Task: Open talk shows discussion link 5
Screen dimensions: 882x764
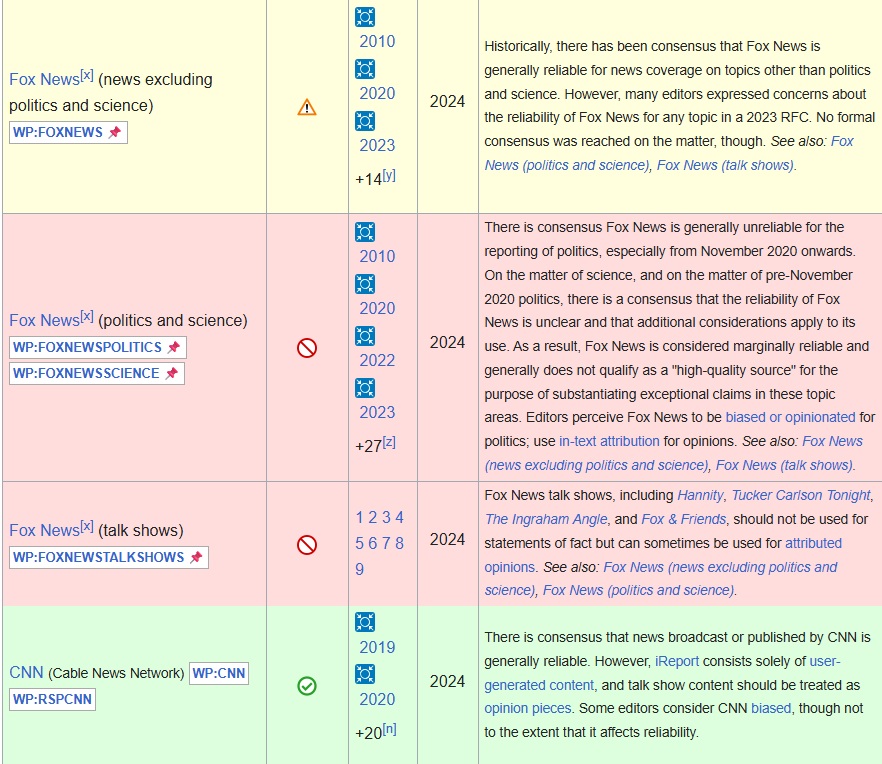Action: 359,543
